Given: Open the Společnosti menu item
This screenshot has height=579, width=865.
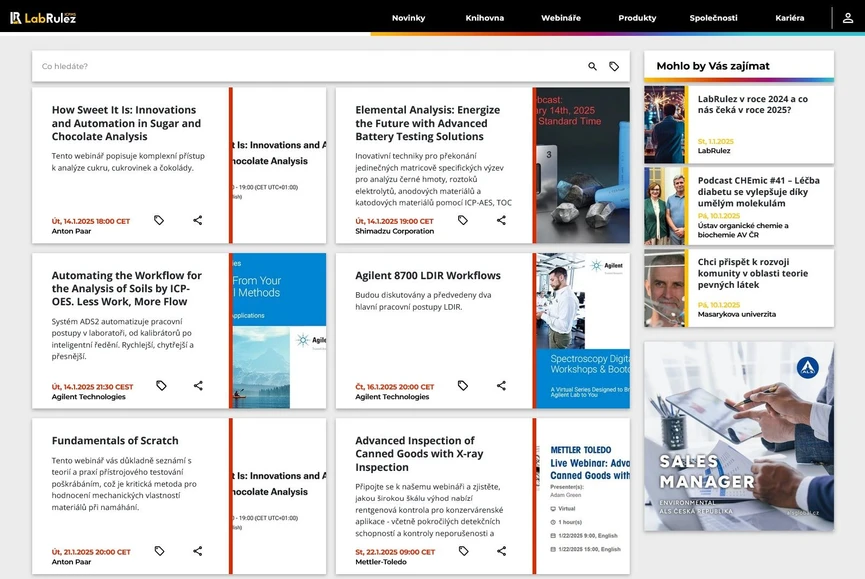Looking at the screenshot, I should click(713, 18).
